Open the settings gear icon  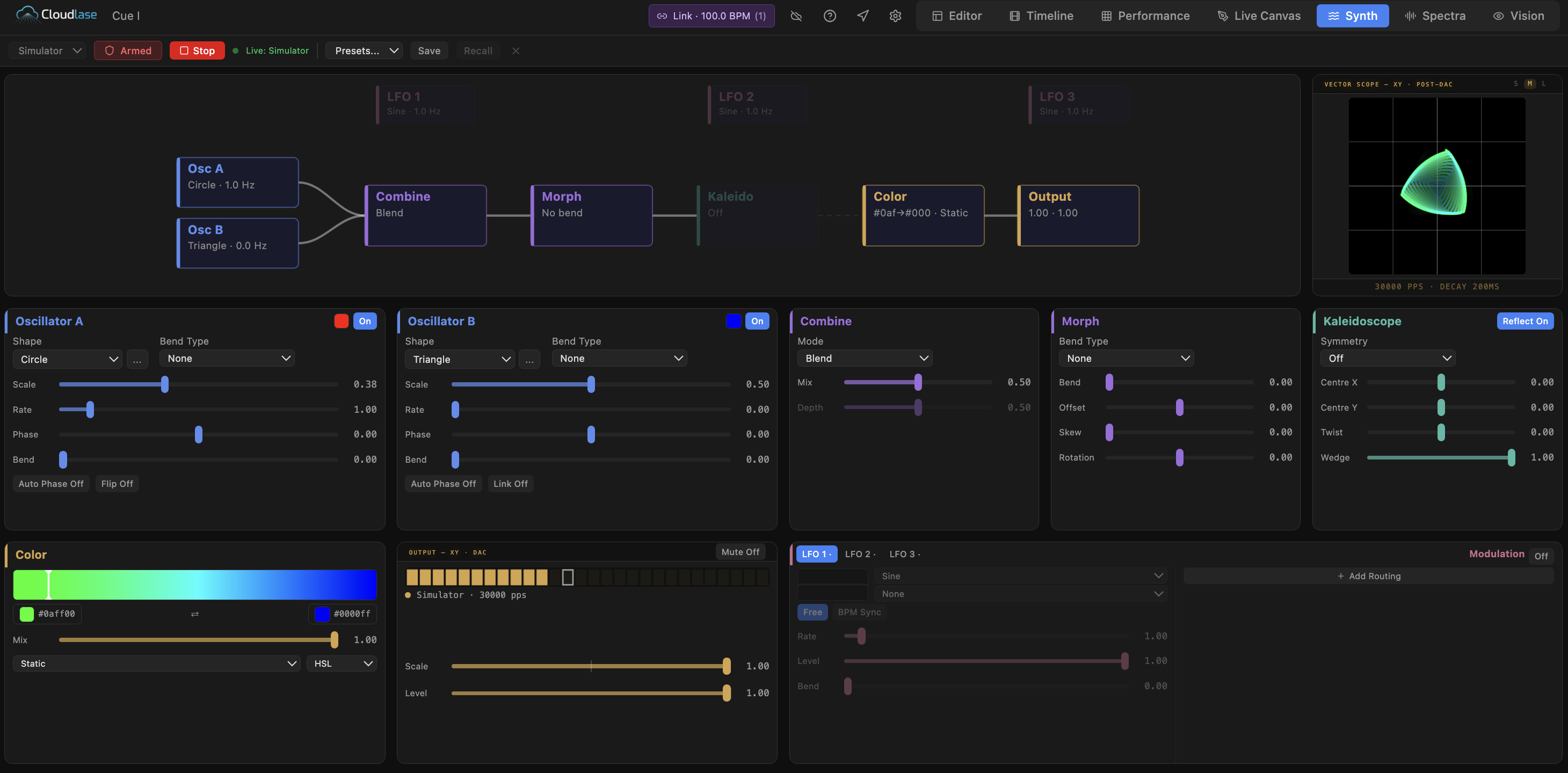click(895, 16)
